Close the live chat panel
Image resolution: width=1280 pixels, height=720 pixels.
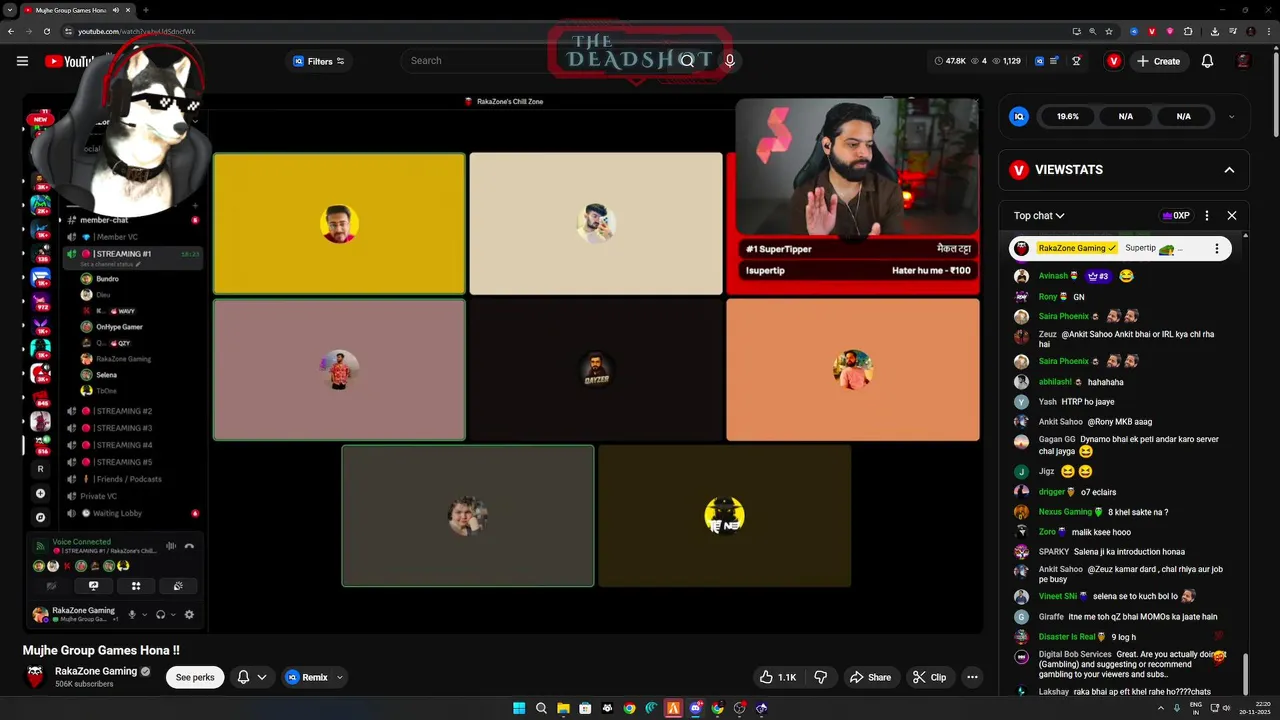pyautogui.click(x=1232, y=215)
